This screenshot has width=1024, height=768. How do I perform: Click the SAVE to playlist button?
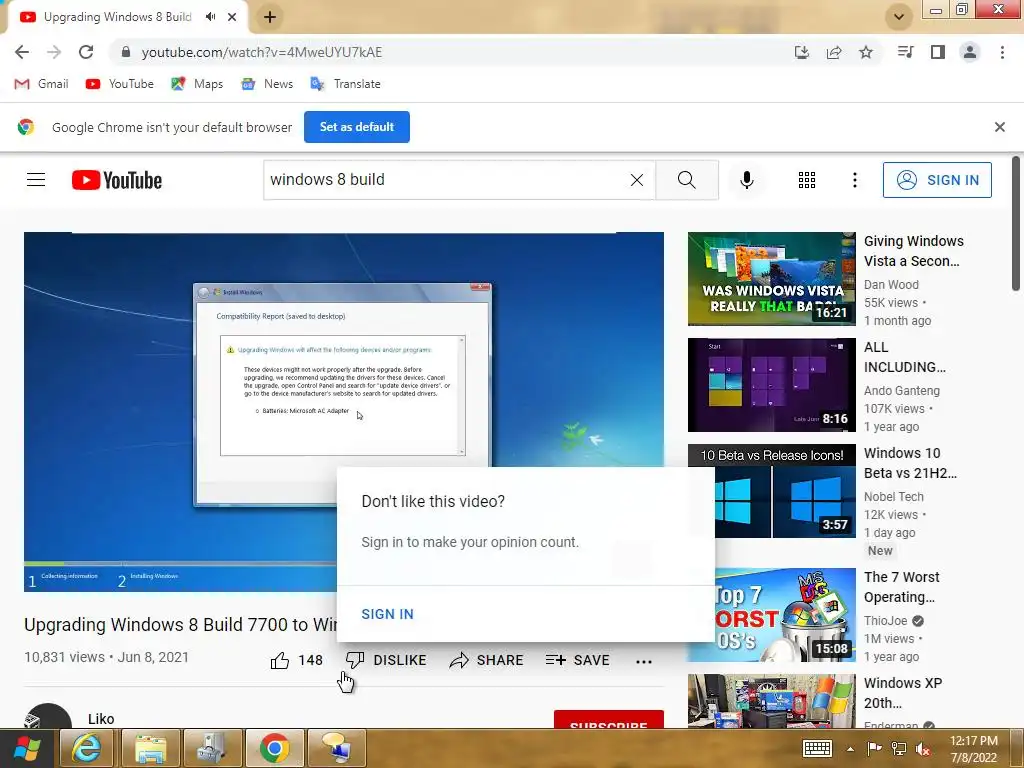(x=577, y=660)
